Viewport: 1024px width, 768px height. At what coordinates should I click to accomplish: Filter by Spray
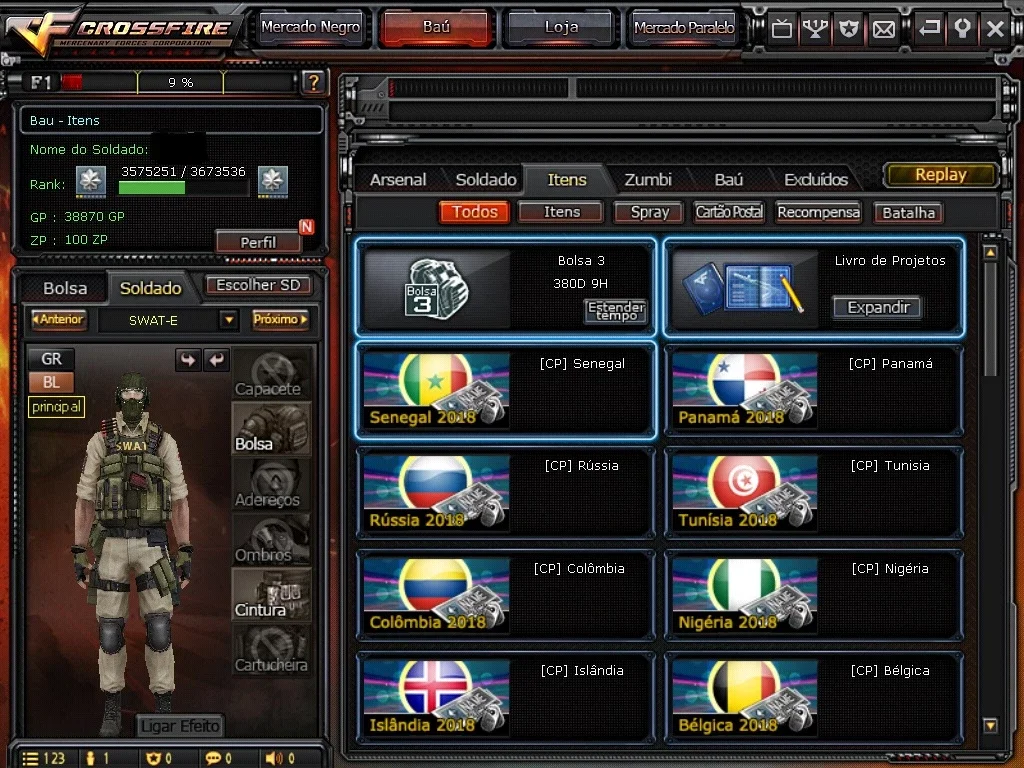[x=649, y=212]
